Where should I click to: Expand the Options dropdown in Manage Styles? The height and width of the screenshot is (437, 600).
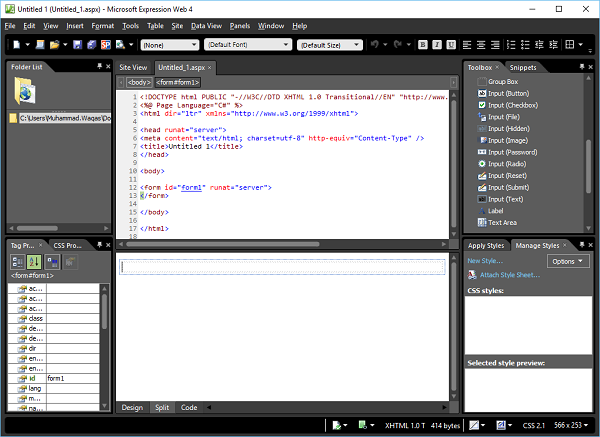pyautogui.click(x=568, y=261)
